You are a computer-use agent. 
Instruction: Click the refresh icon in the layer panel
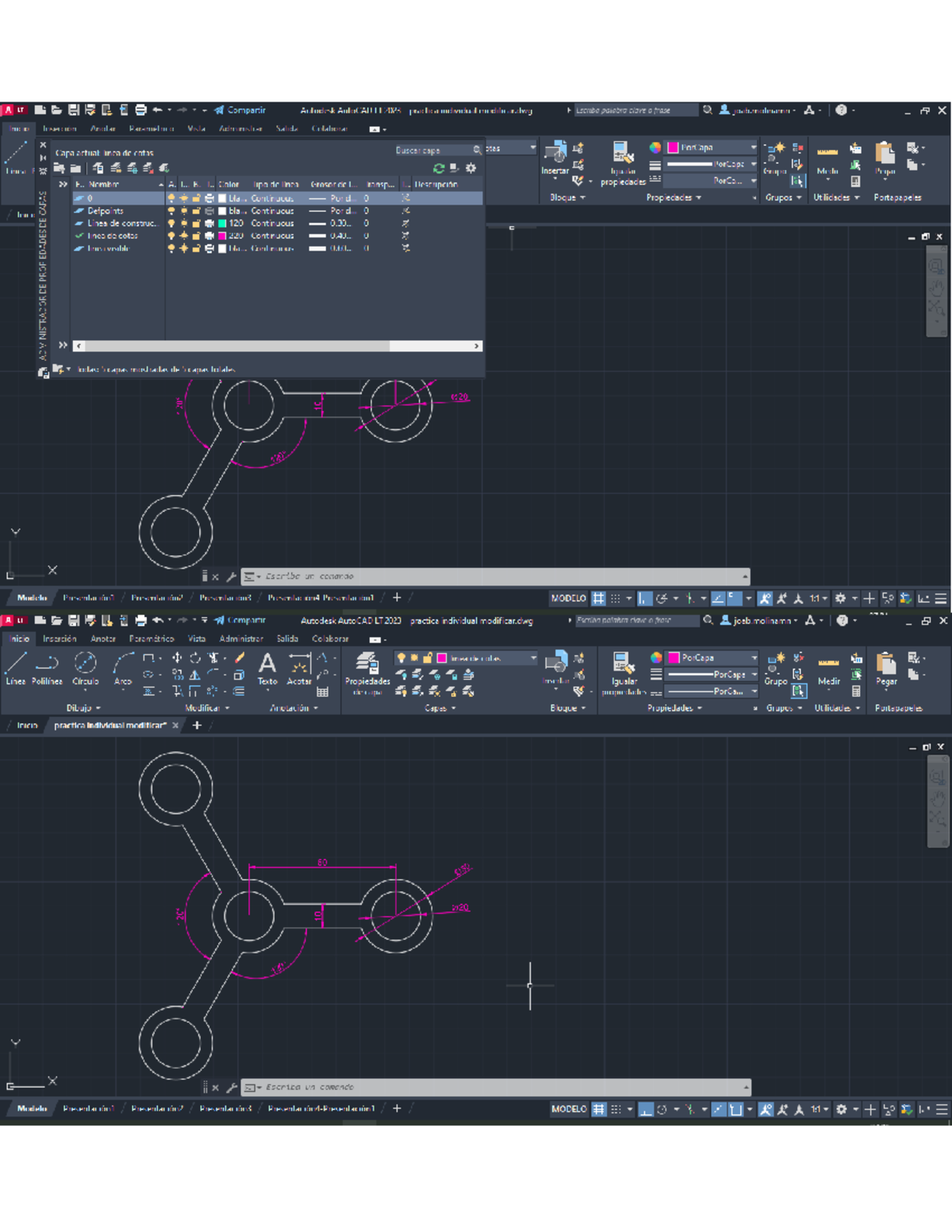[x=439, y=168]
